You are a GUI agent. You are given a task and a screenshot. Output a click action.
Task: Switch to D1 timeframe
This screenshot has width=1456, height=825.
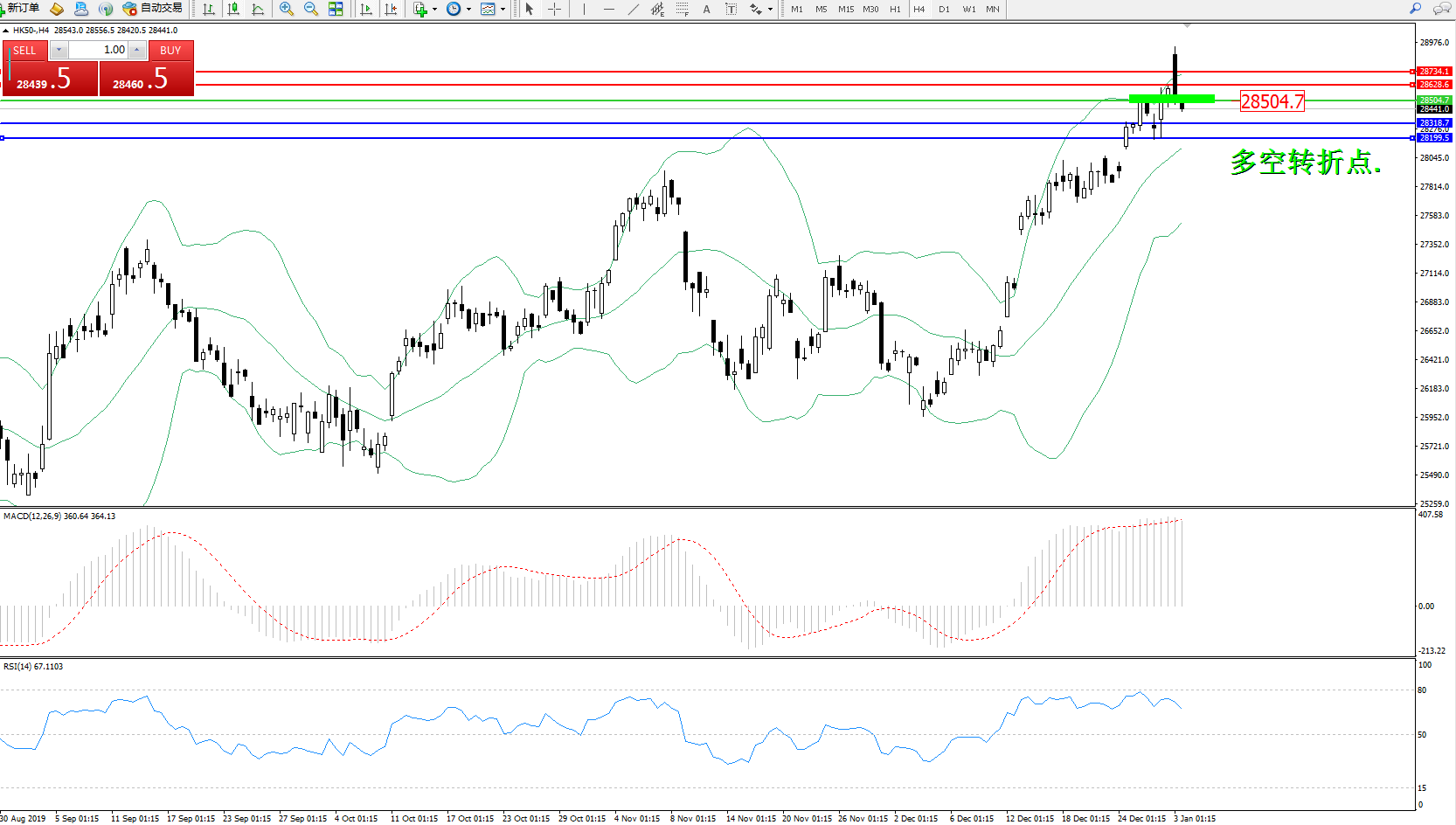pos(944,9)
